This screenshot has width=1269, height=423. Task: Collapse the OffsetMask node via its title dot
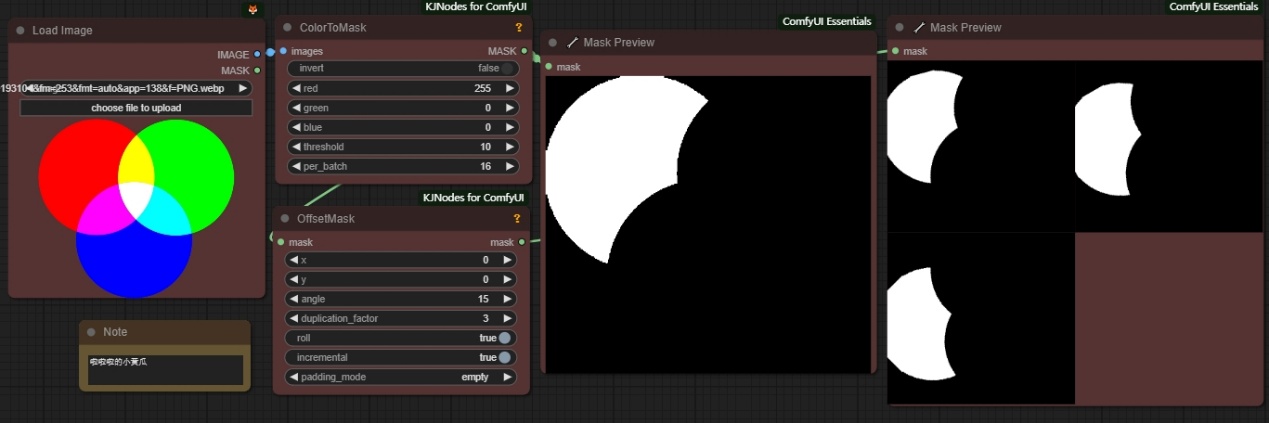pyautogui.click(x=286, y=219)
